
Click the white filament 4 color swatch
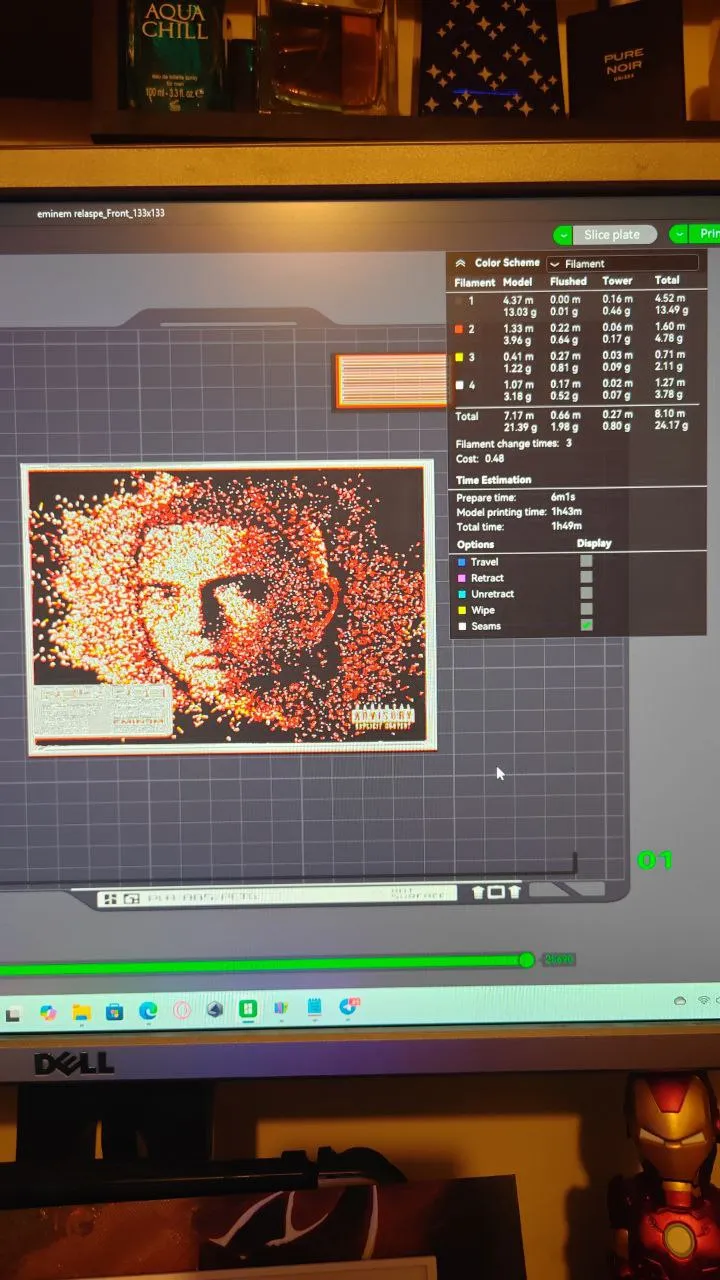point(459,384)
